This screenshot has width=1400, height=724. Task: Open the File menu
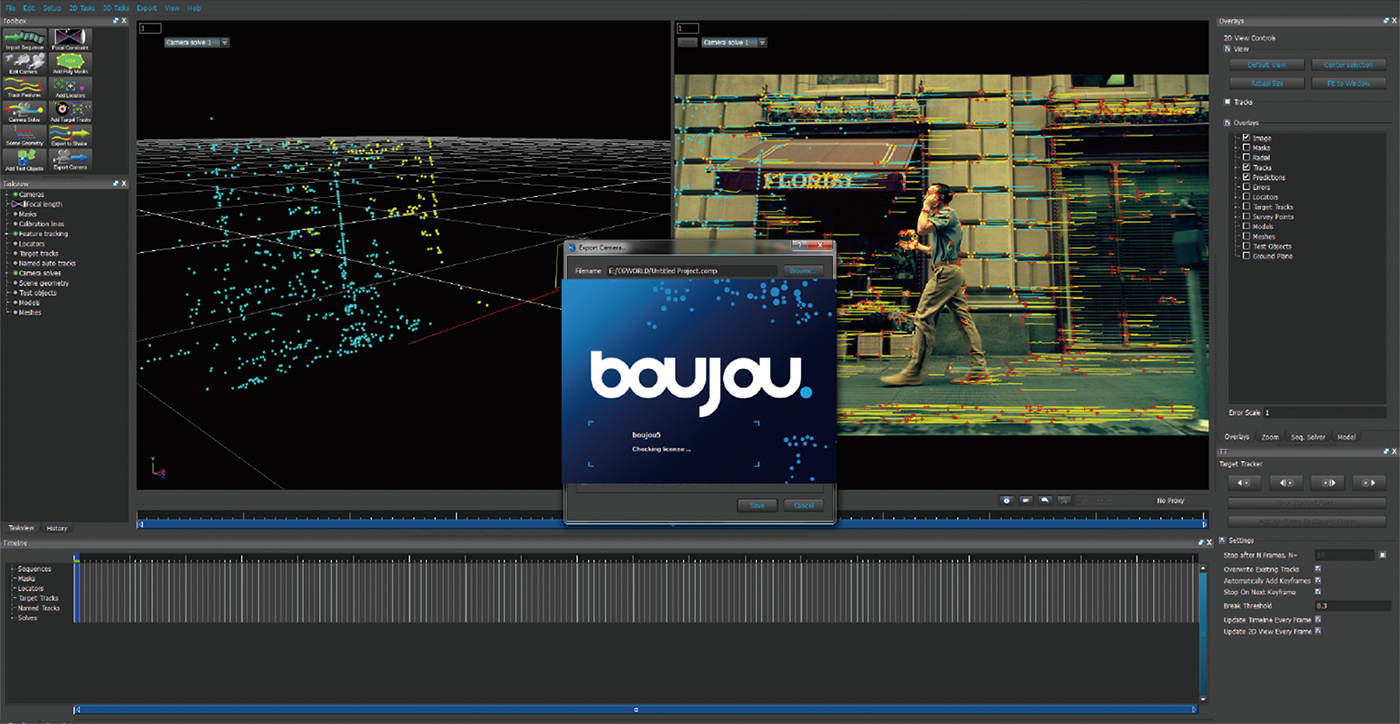[10, 7]
